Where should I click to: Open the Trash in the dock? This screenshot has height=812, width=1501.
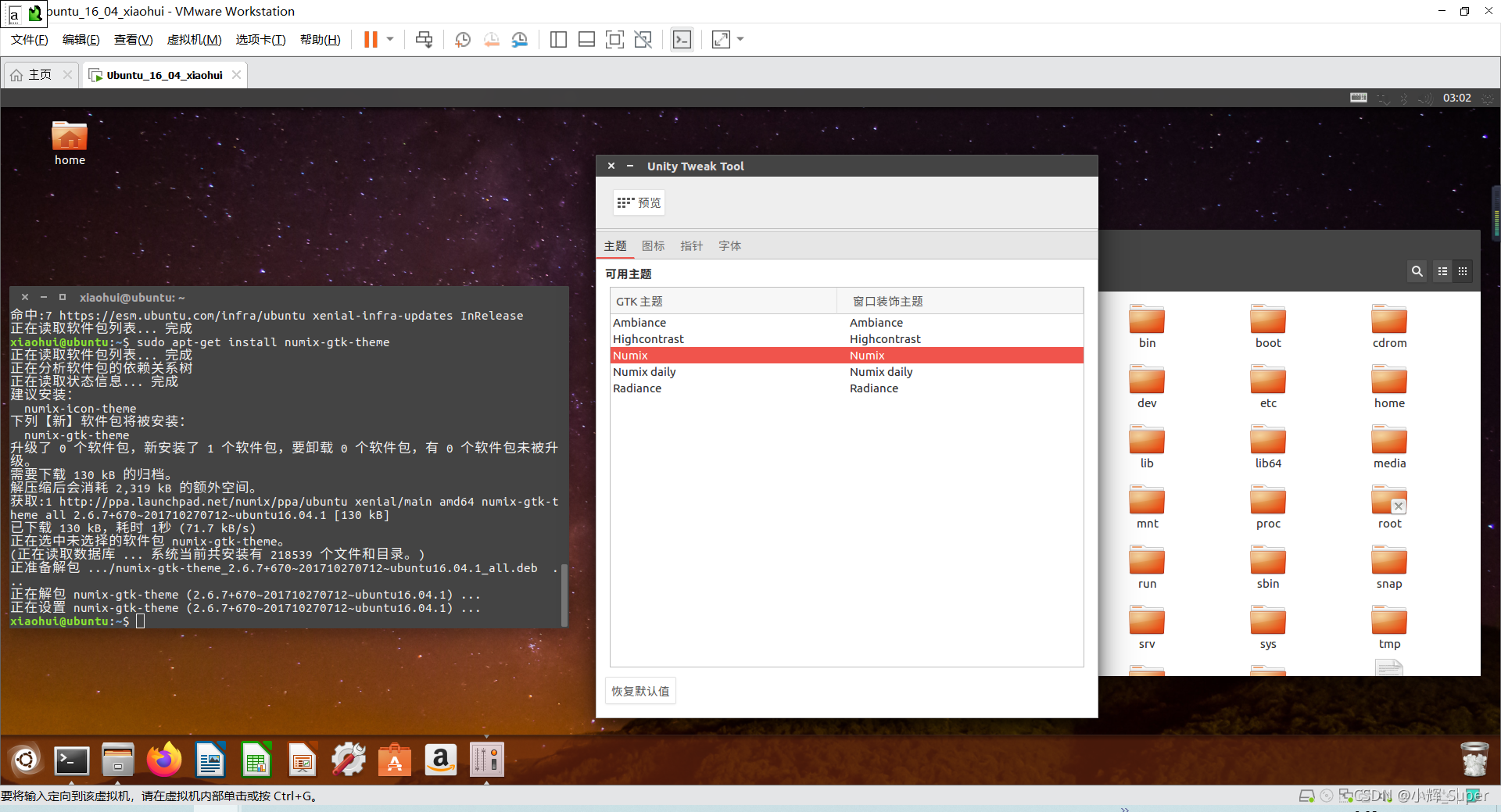1474,758
